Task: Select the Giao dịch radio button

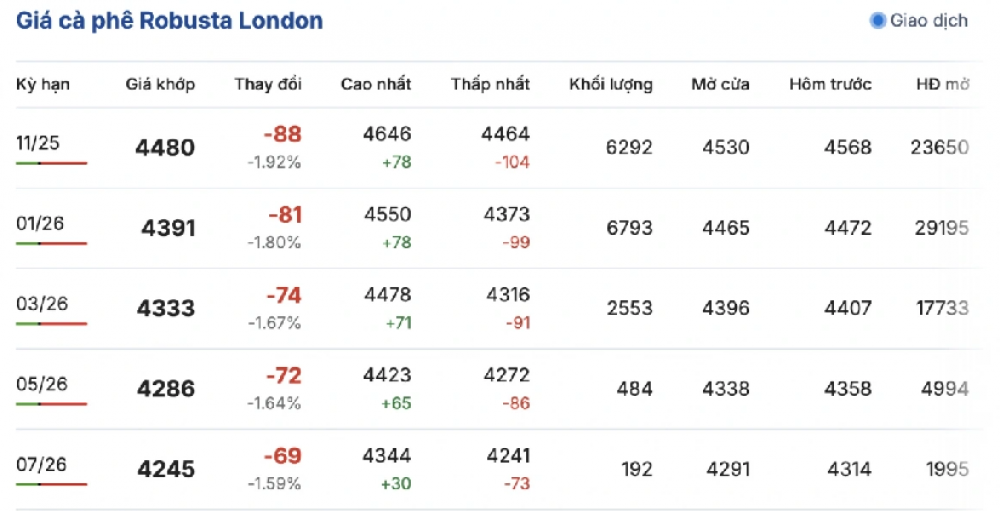Action: point(878,20)
